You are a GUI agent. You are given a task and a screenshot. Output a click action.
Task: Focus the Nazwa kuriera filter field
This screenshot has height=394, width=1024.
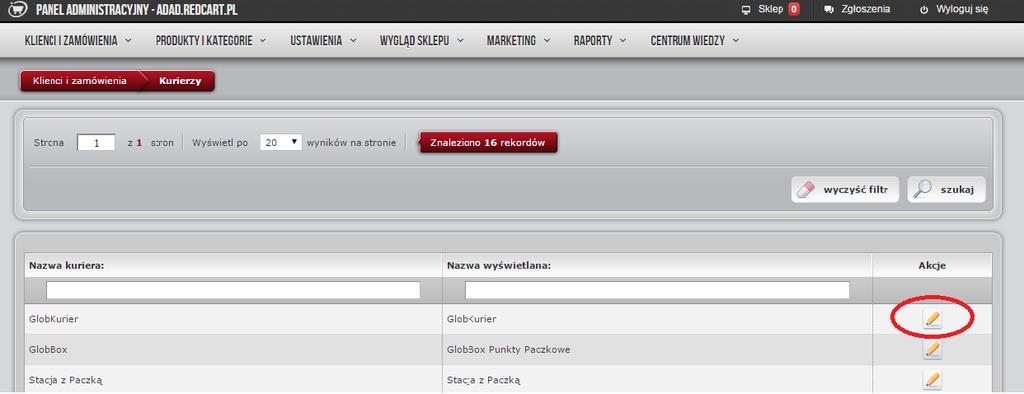(233, 290)
